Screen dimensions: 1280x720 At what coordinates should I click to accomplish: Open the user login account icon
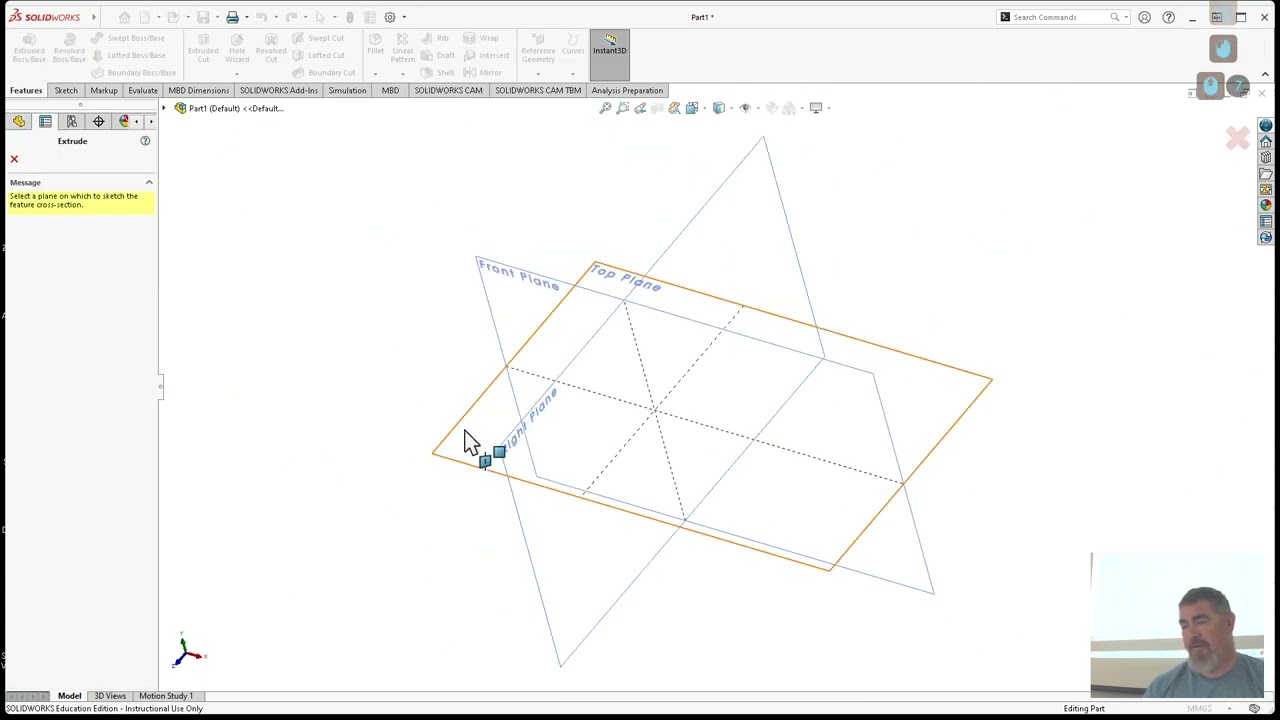pyautogui.click(x=1145, y=17)
